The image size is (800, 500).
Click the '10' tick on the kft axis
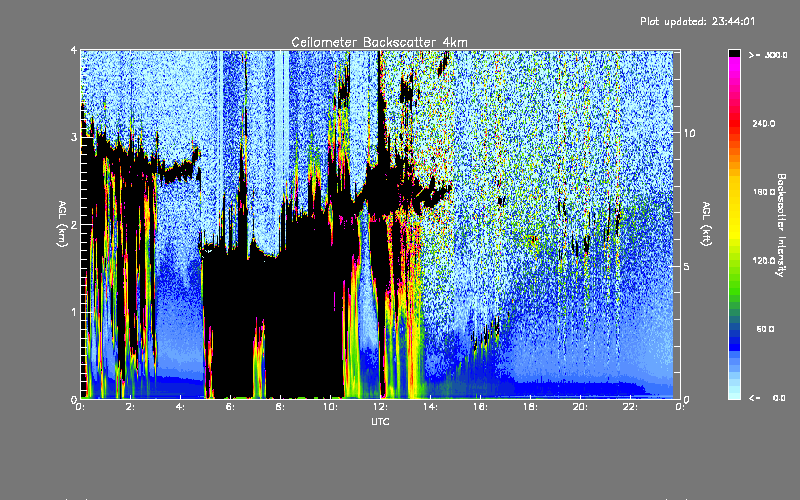[x=689, y=133]
